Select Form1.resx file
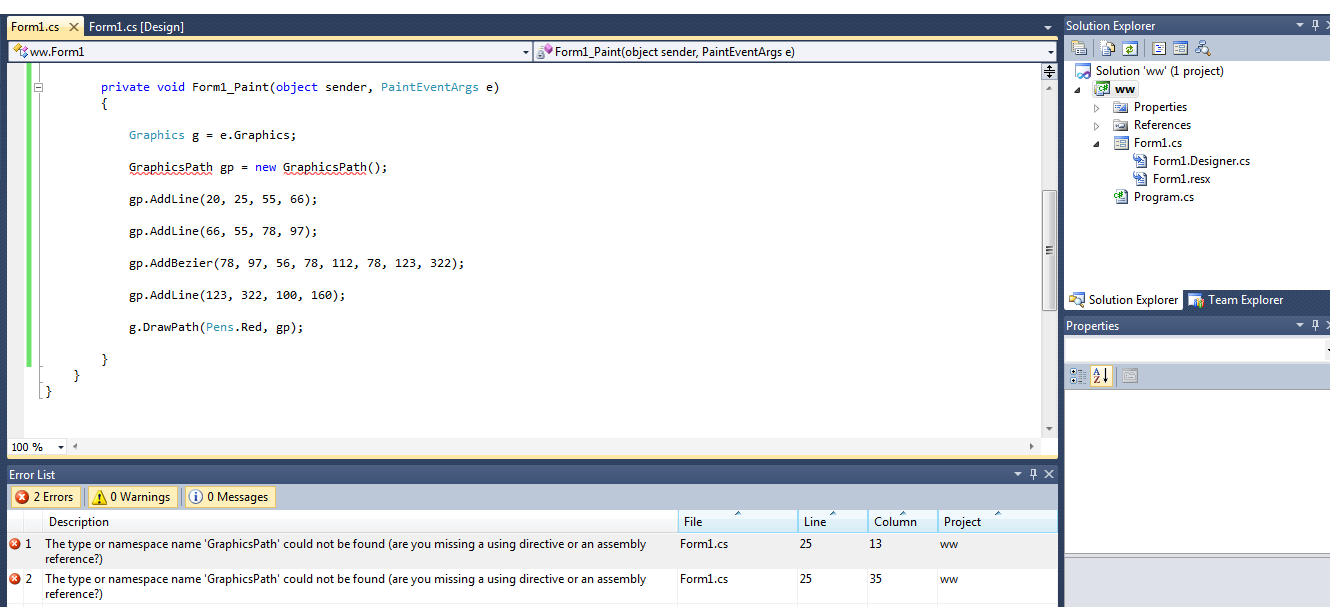This screenshot has width=1330, height=607. point(1181,179)
